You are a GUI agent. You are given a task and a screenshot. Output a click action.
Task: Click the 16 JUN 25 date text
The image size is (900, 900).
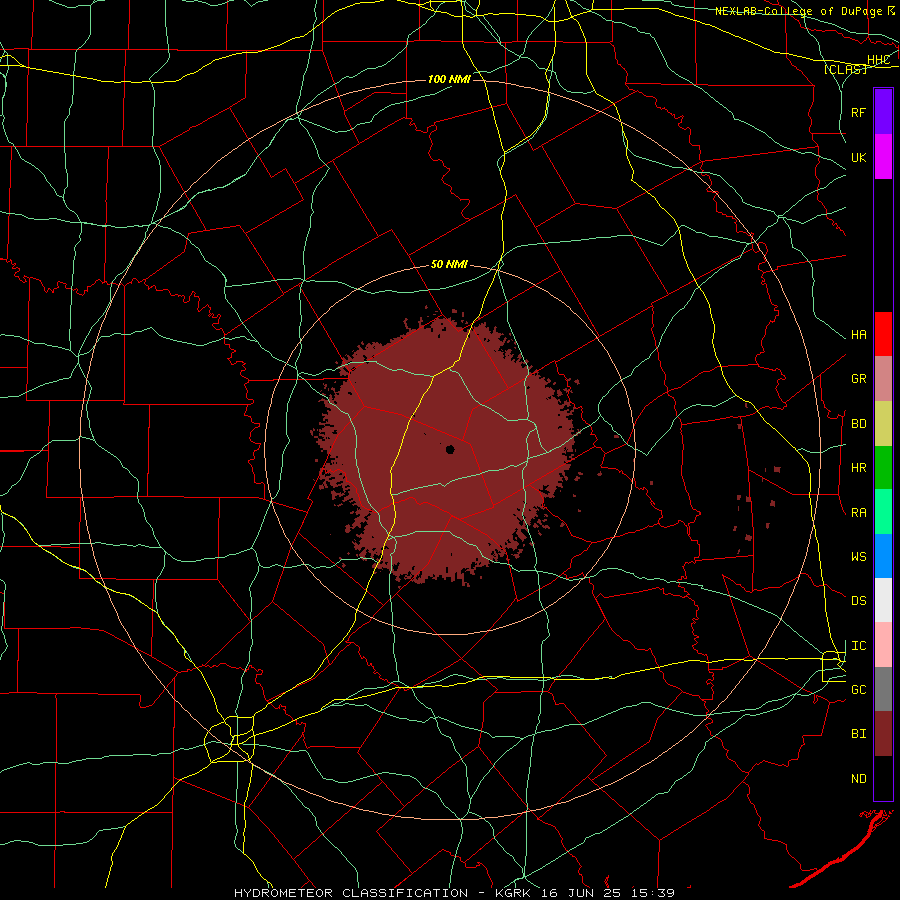(580, 893)
